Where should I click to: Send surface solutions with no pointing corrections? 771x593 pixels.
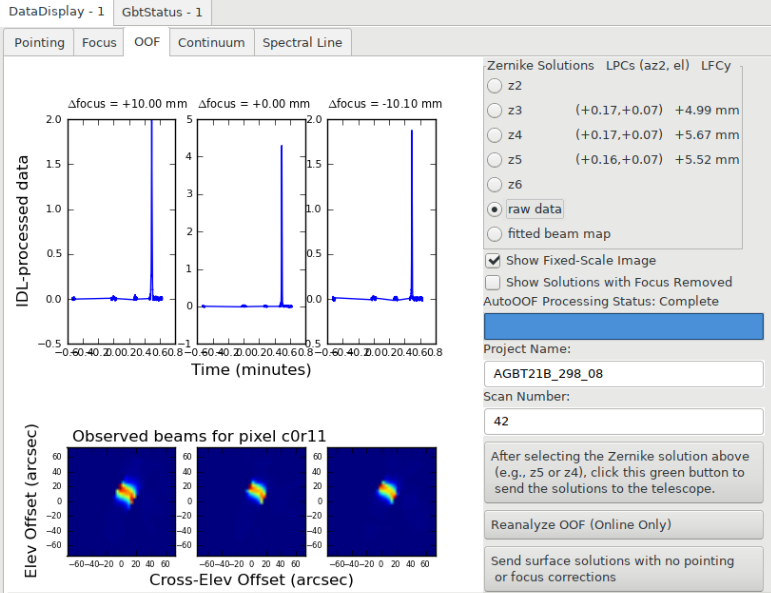[x=623, y=569]
